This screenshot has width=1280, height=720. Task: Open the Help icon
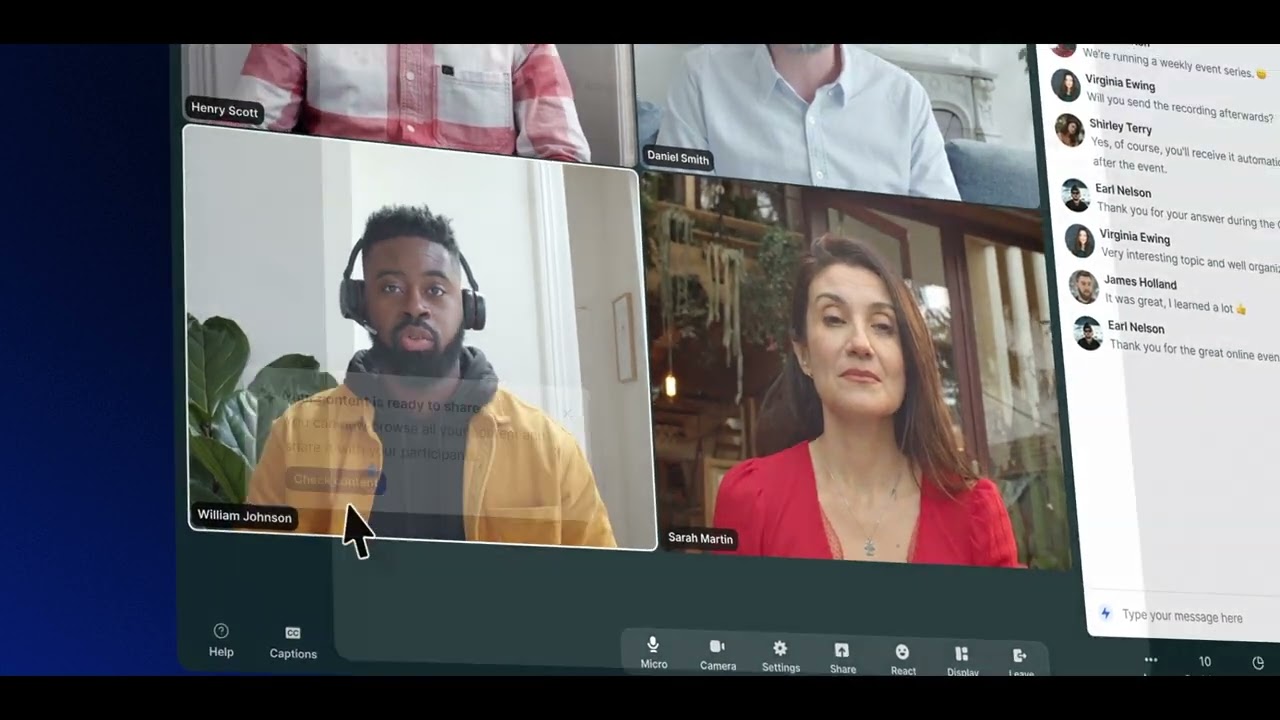tap(221, 631)
